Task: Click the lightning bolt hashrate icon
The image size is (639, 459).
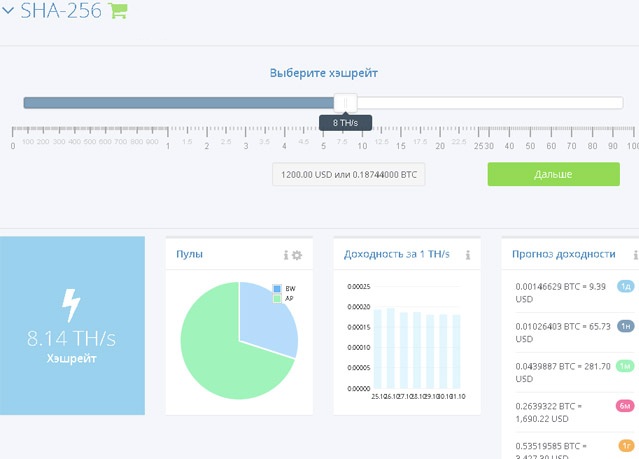Action: 71,305
